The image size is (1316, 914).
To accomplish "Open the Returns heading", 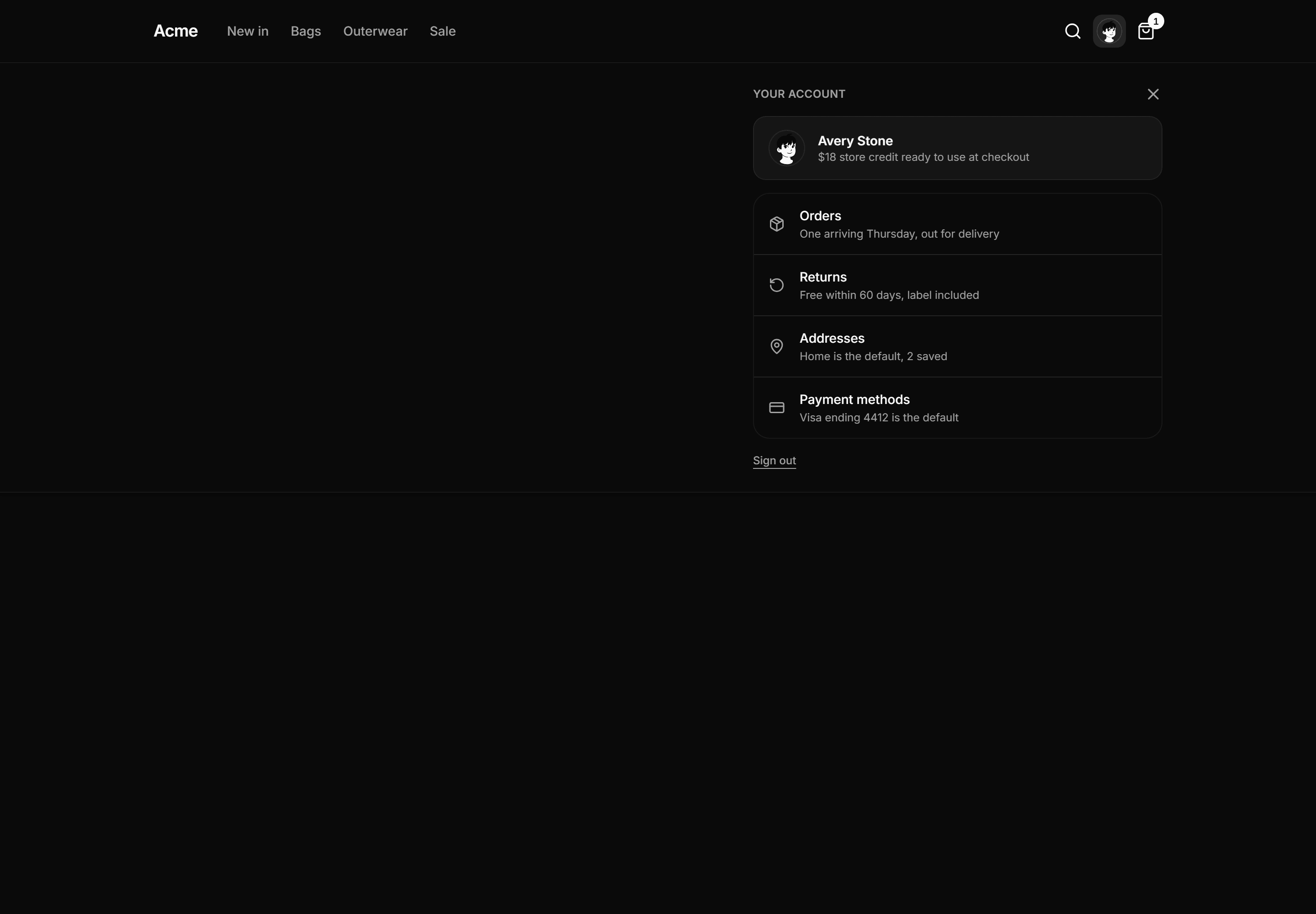I will [823, 277].
